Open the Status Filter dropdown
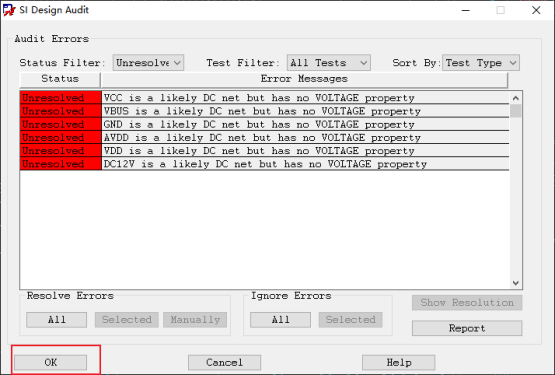The height and width of the screenshot is (375, 555). coord(148,63)
